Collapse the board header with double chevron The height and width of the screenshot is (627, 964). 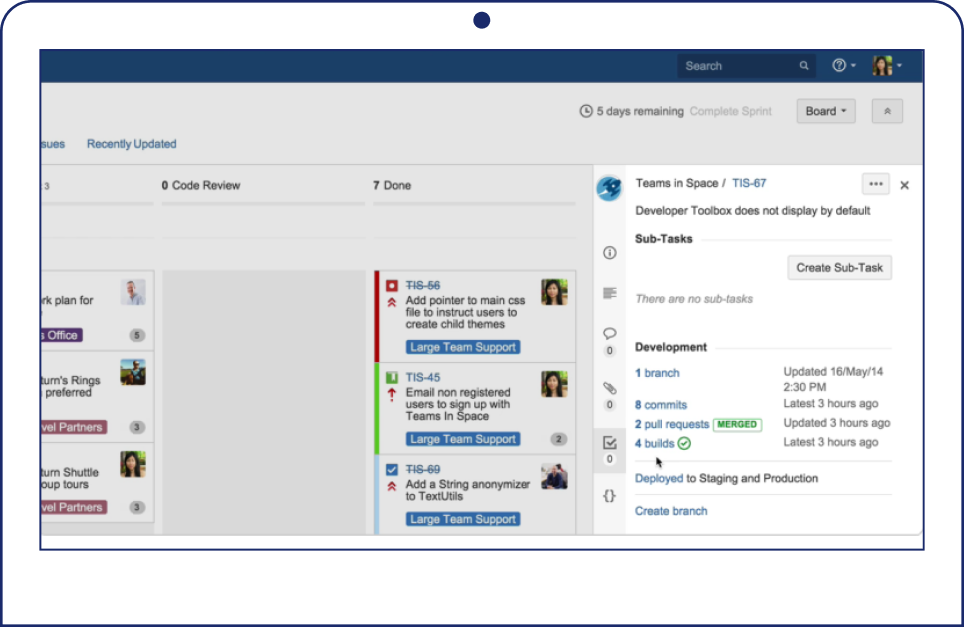(x=887, y=111)
